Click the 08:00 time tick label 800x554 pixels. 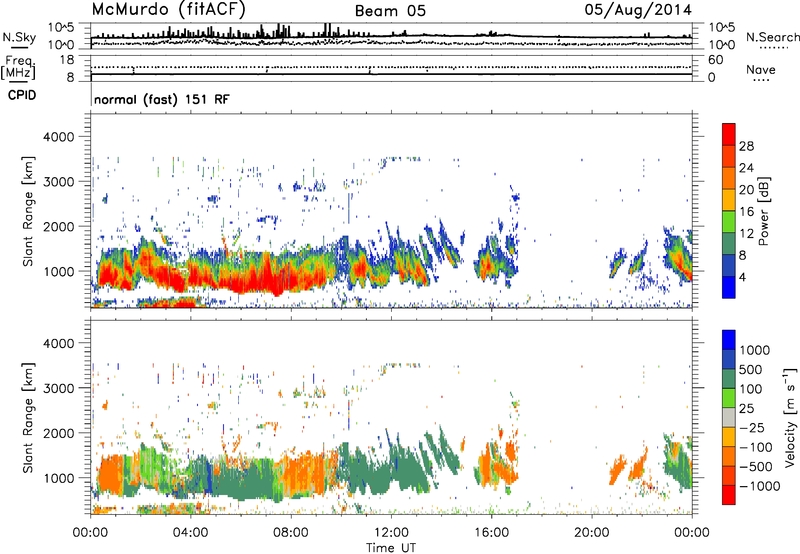click(291, 533)
